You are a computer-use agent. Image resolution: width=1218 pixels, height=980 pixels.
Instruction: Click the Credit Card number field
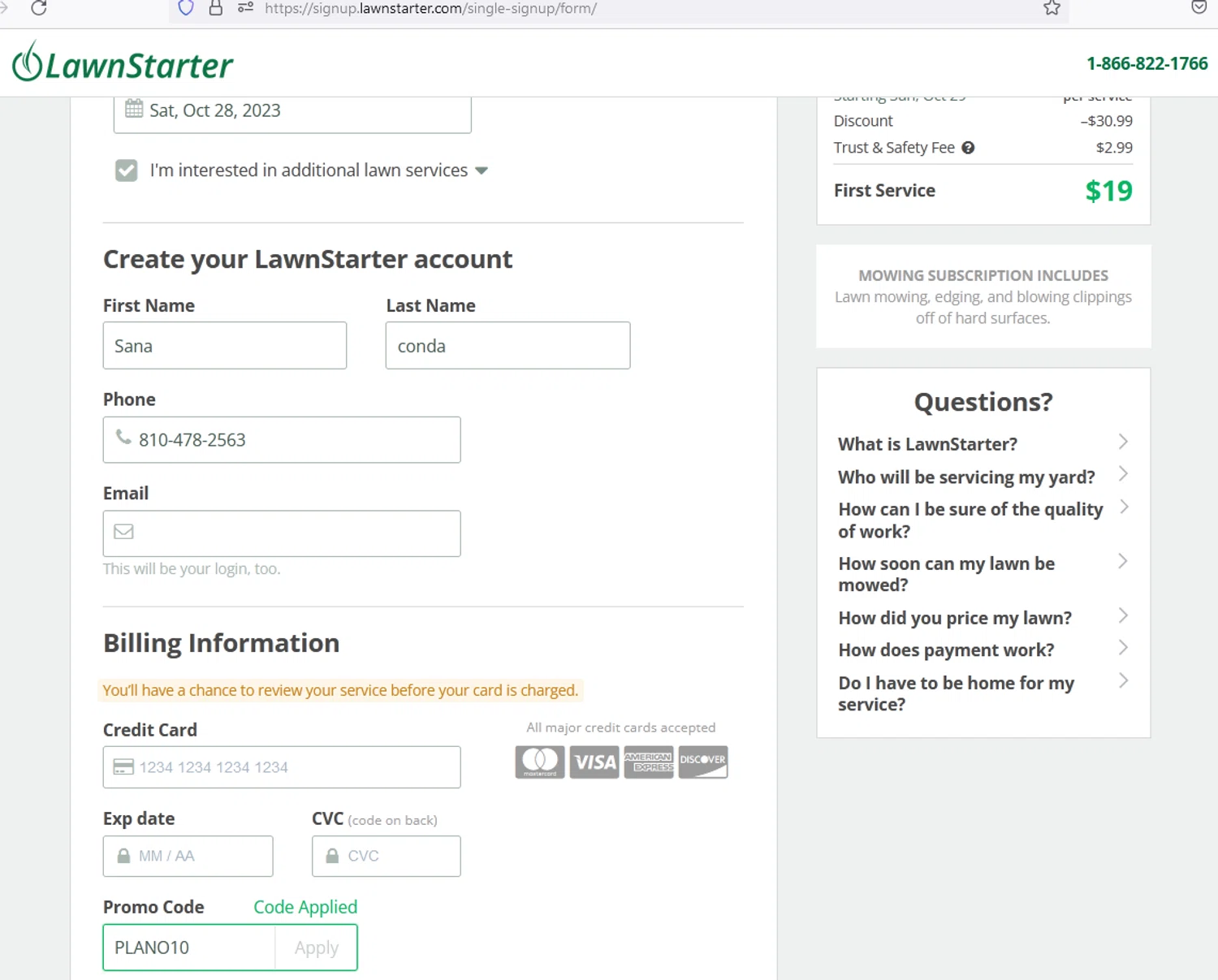[282, 767]
